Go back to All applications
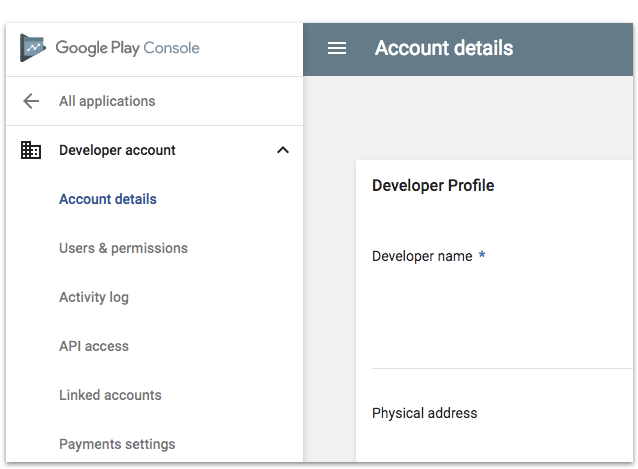This screenshot has height=469, width=638. [107, 101]
